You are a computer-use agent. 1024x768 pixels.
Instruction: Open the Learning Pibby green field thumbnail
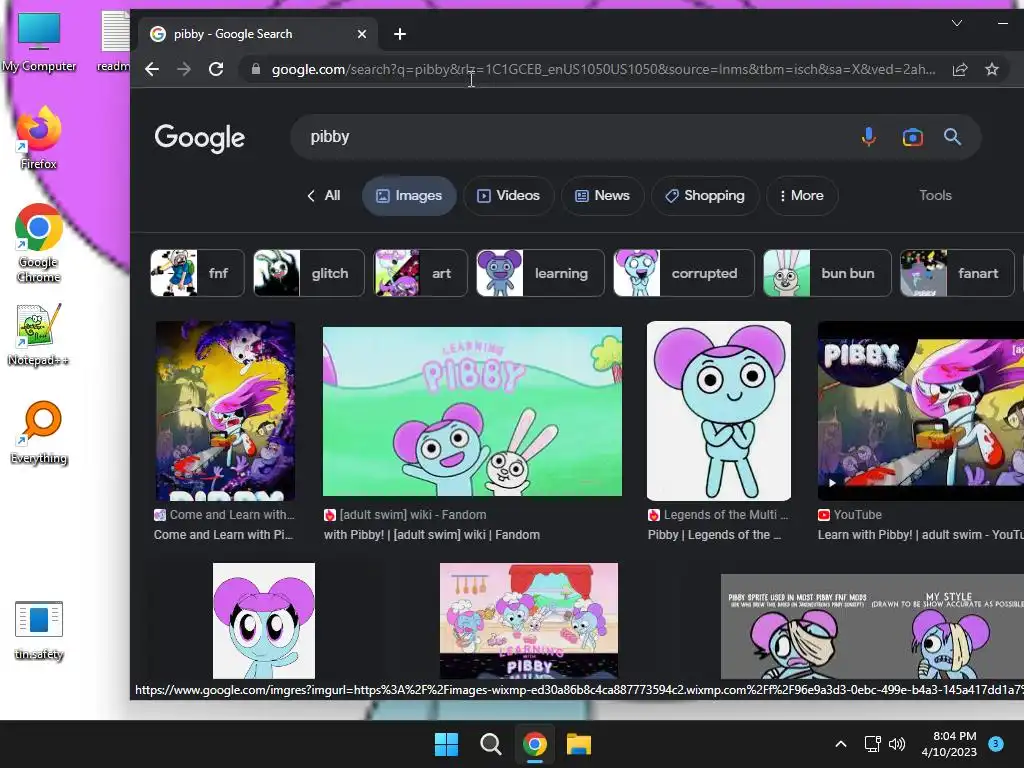click(x=472, y=411)
